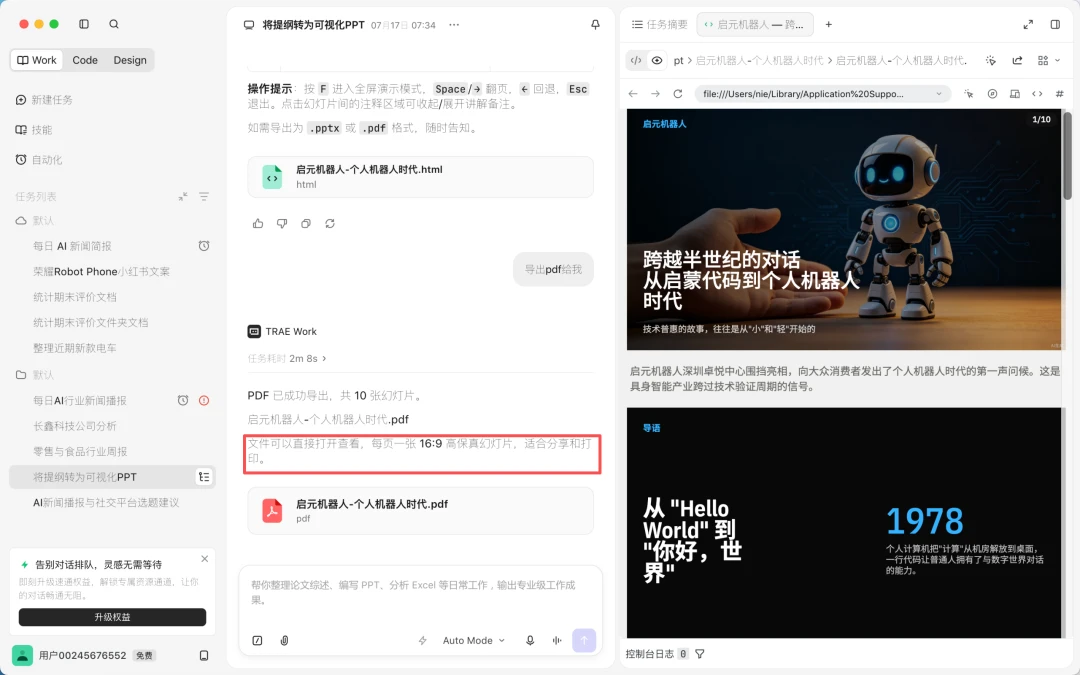Attach a file with the paperclip icon
Screen dimensions: 1080x675
click(x=284, y=640)
